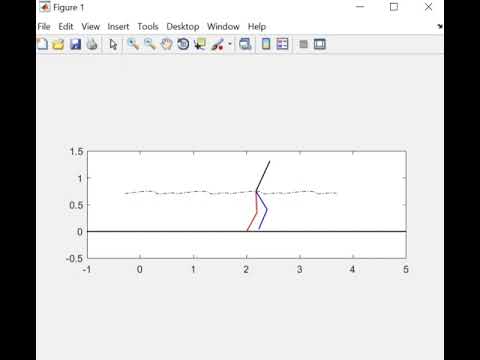Activate the Zoom In magnifier tool
Image resolution: width=480 pixels, height=360 pixels.
[x=133, y=44]
